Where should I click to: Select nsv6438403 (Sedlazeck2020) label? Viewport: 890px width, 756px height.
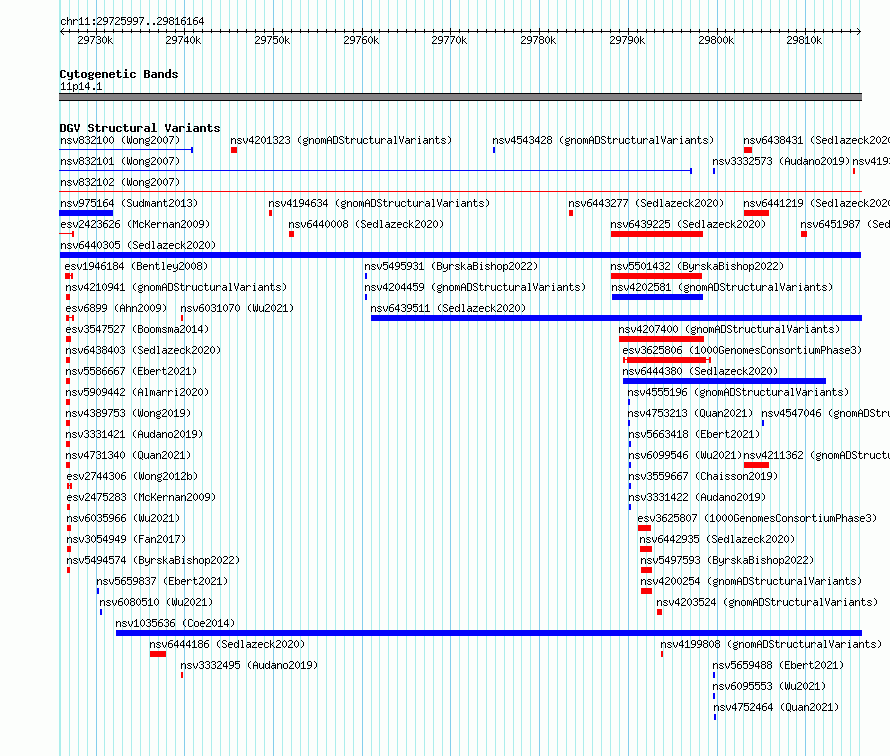point(143,350)
